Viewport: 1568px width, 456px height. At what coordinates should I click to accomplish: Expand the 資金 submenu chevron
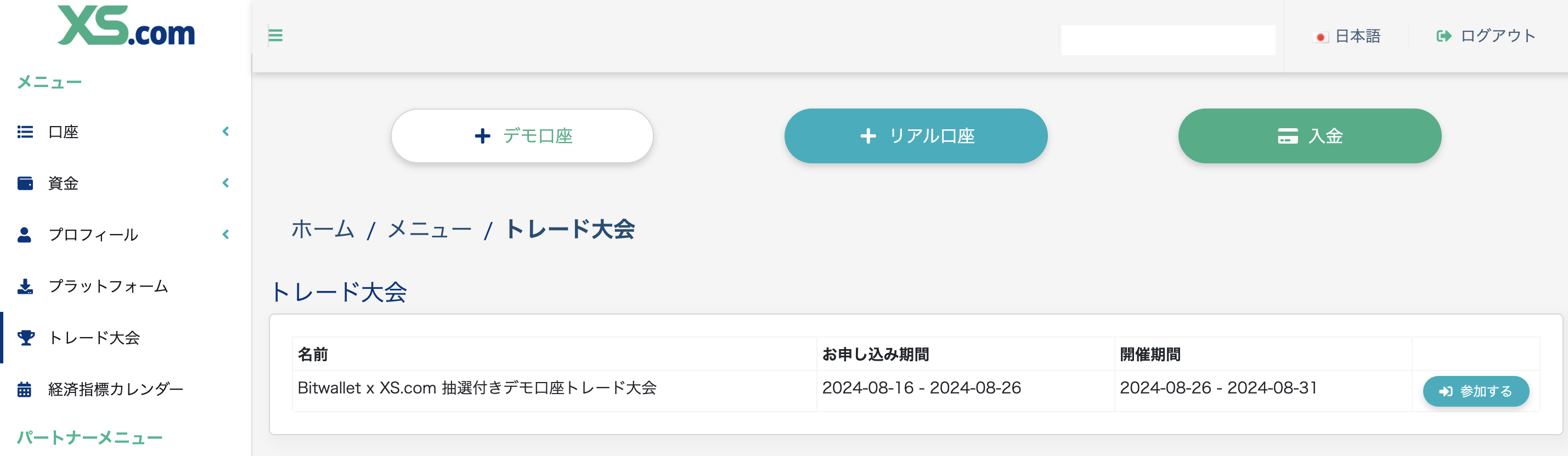pos(226,183)
